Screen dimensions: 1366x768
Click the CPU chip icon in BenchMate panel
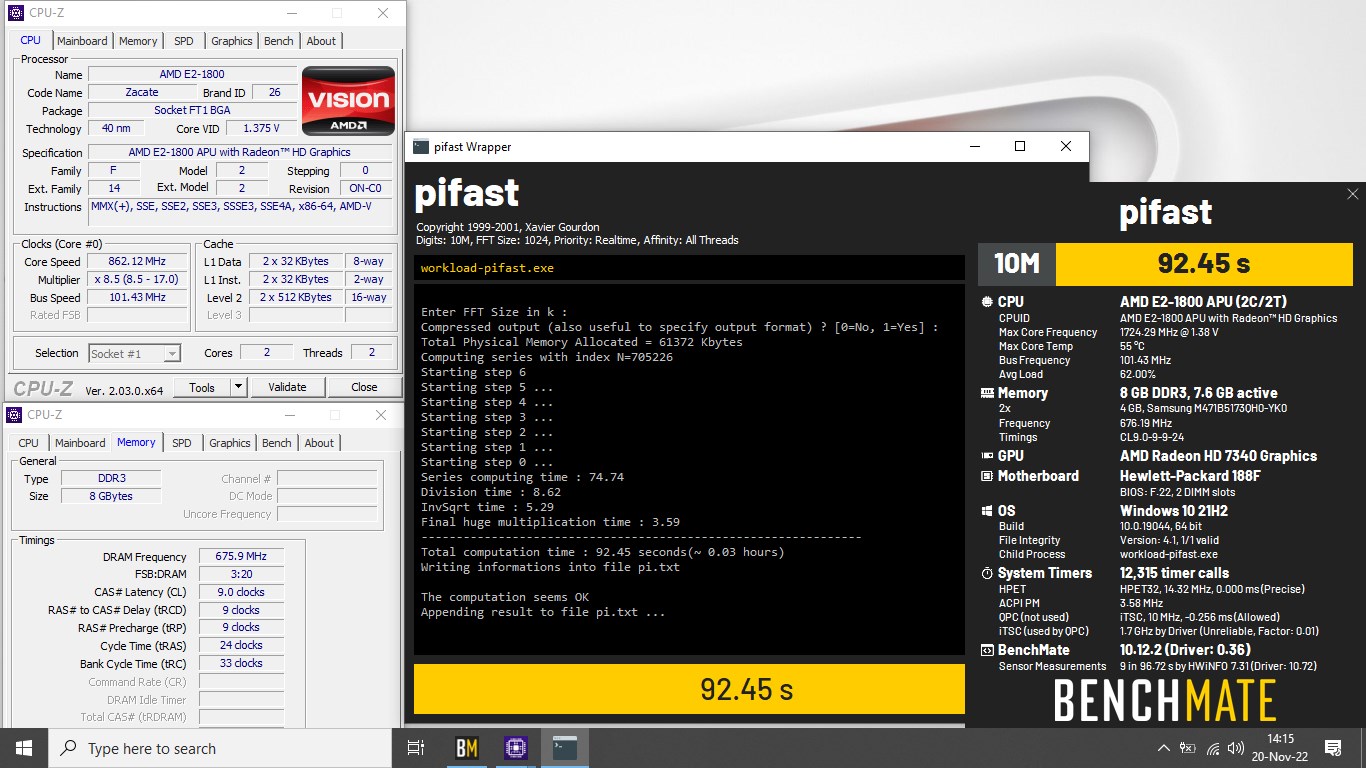[987, 301]
